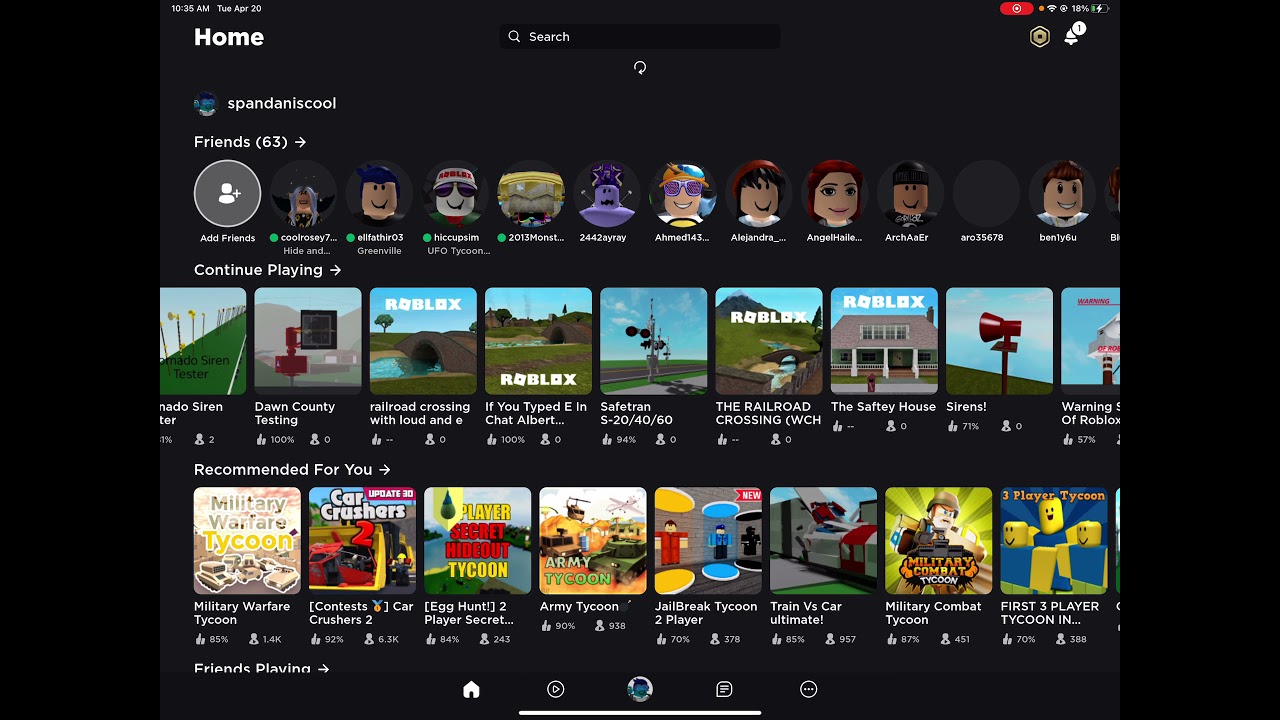Open friend AngelHaile avatar
The image size is (1280, 720).
point(834,193)
